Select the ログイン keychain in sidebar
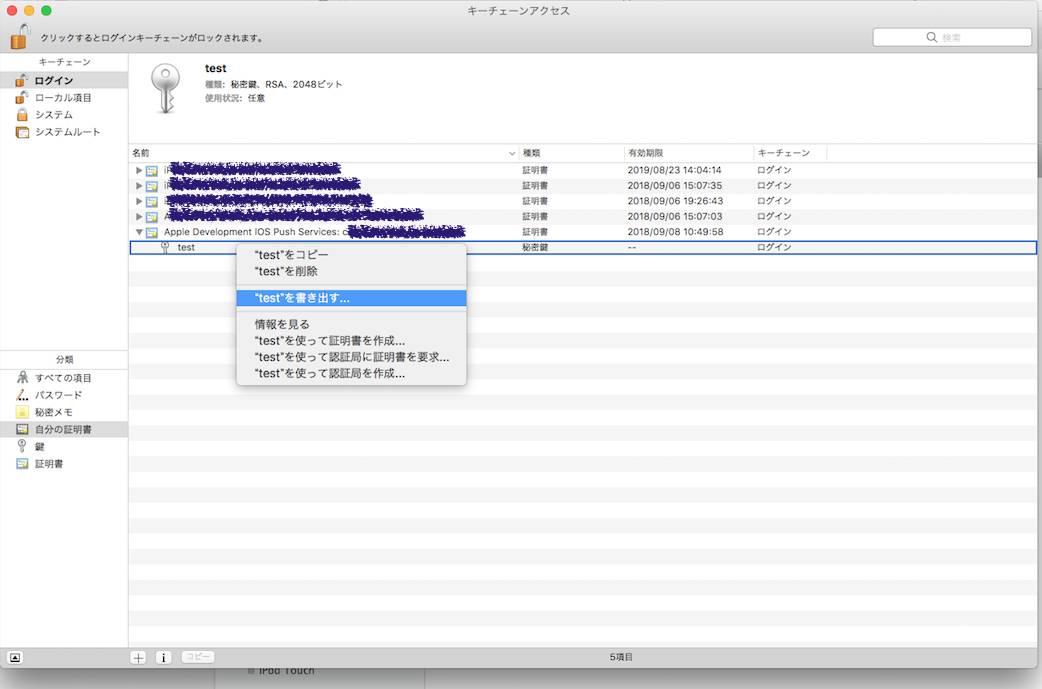1042x689 pixels. point(53,80)
